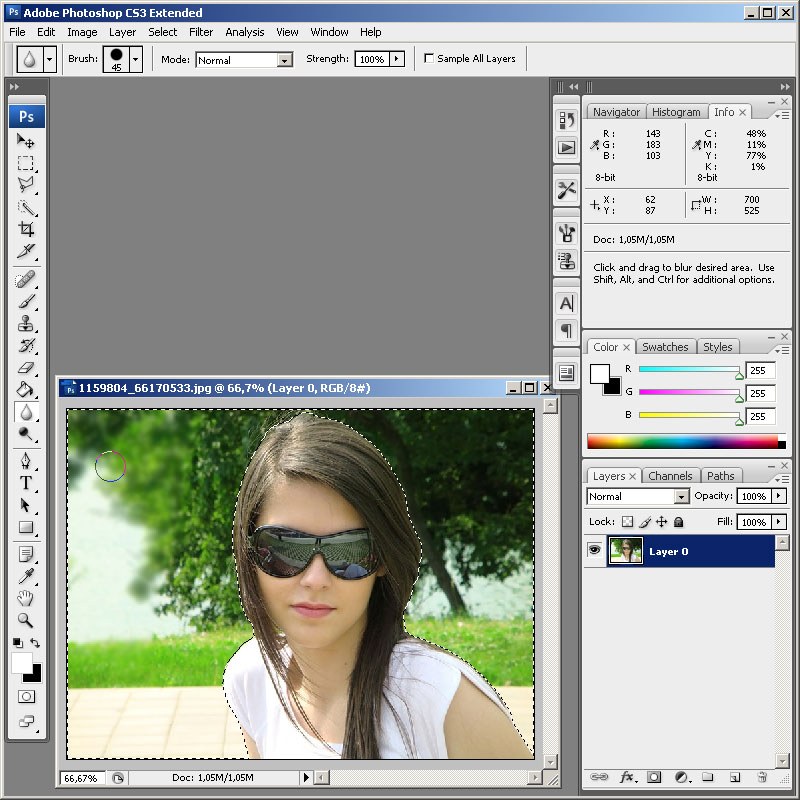Image resolution: width=800 pixels, height=800 pixels.
Task: Select the Brush tool
Action: 26,301
